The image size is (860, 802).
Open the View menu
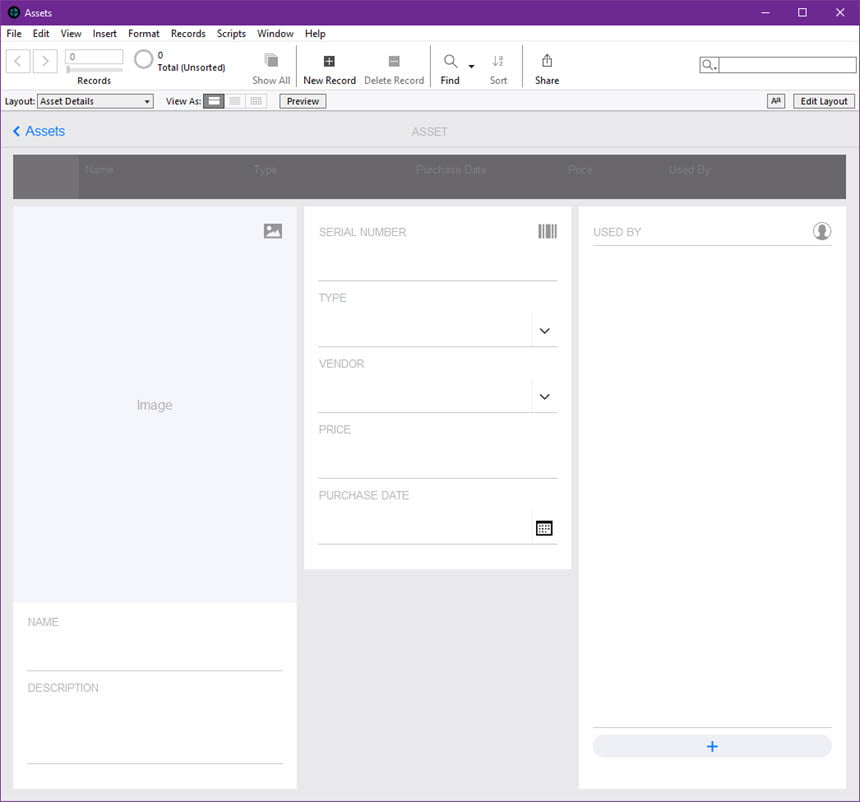pos(71,33)
